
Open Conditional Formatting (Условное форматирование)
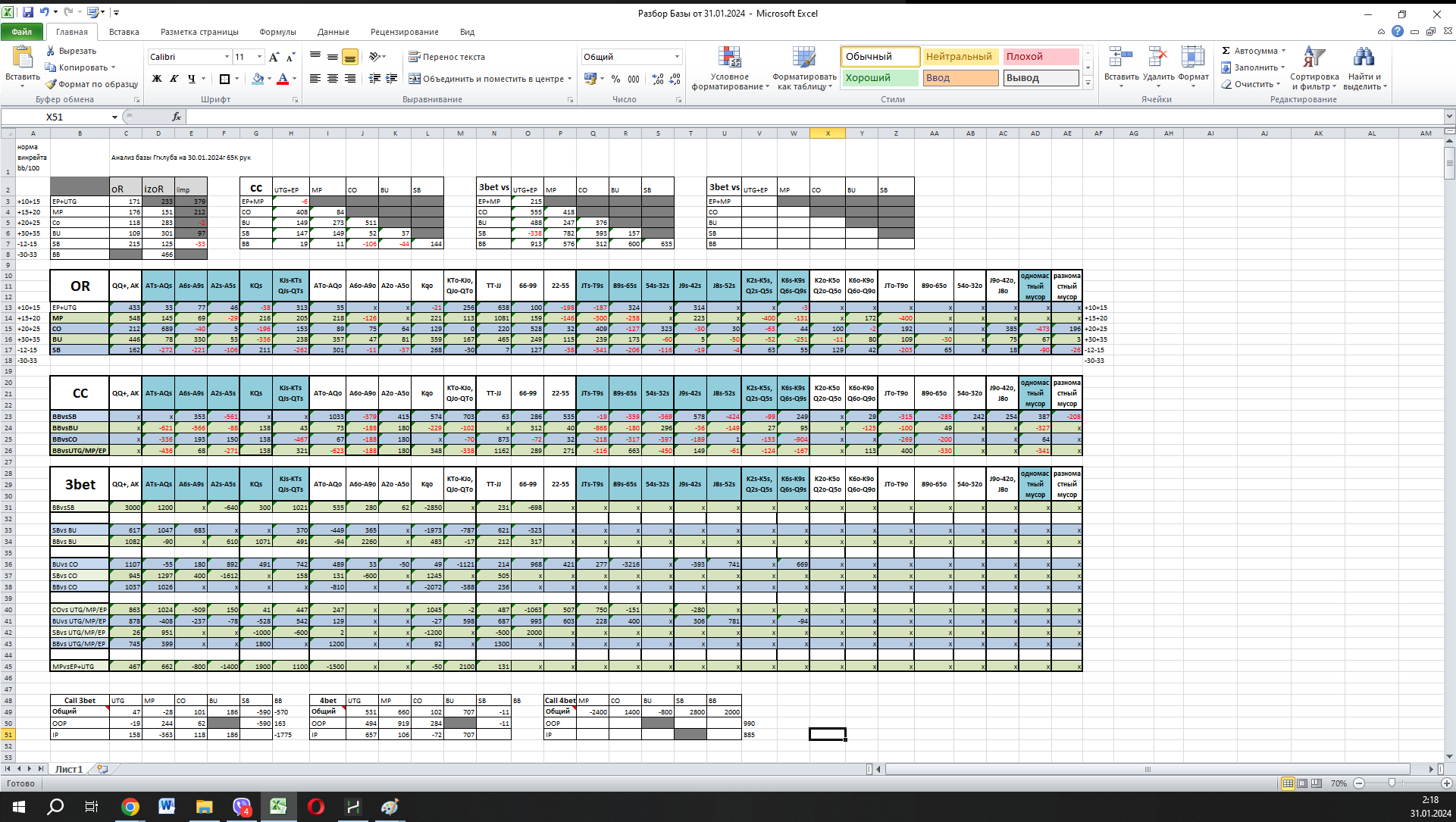tap(730, 68)
